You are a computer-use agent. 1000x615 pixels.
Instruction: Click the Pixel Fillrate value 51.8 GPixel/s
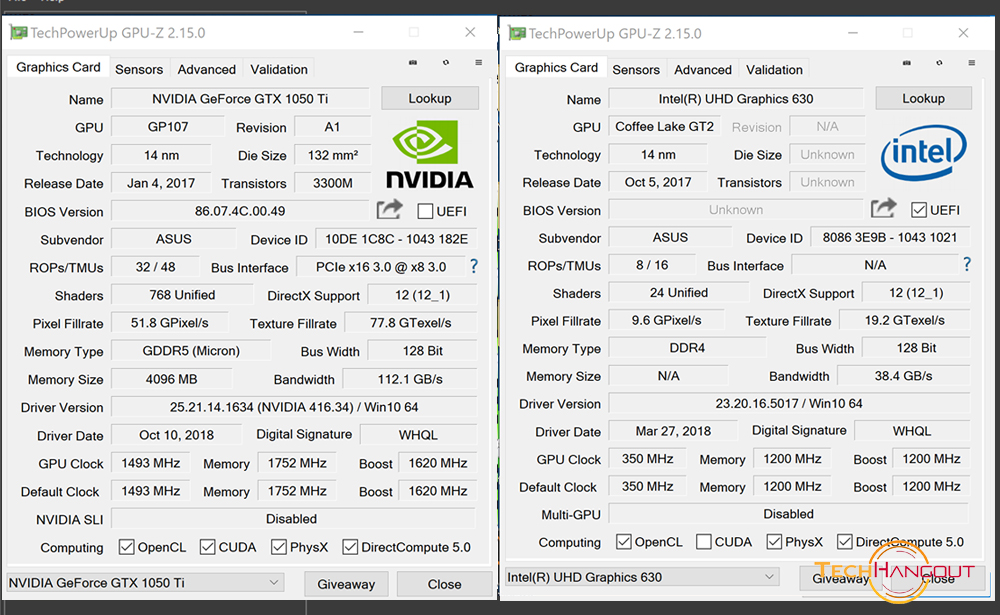(170, 323)
